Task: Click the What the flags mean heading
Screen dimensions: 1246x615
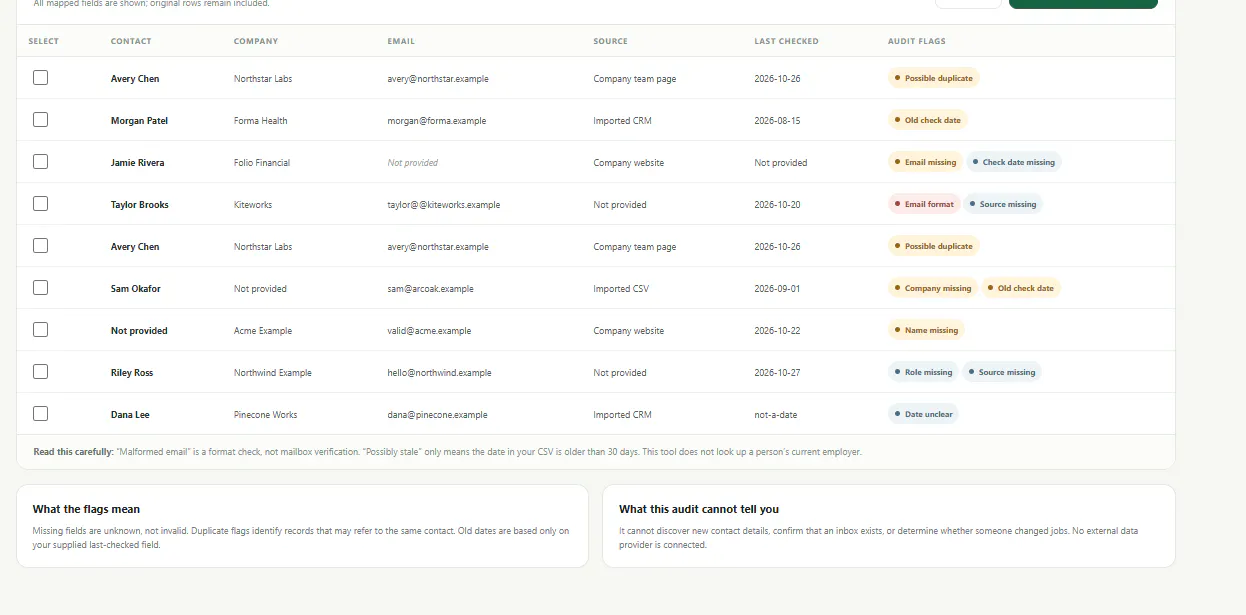Action: 86,509
